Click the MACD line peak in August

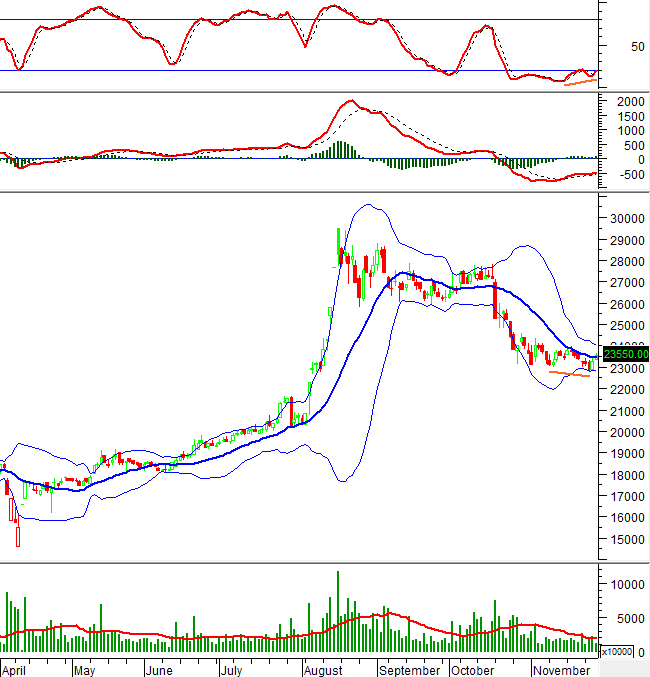click(350, 101)
